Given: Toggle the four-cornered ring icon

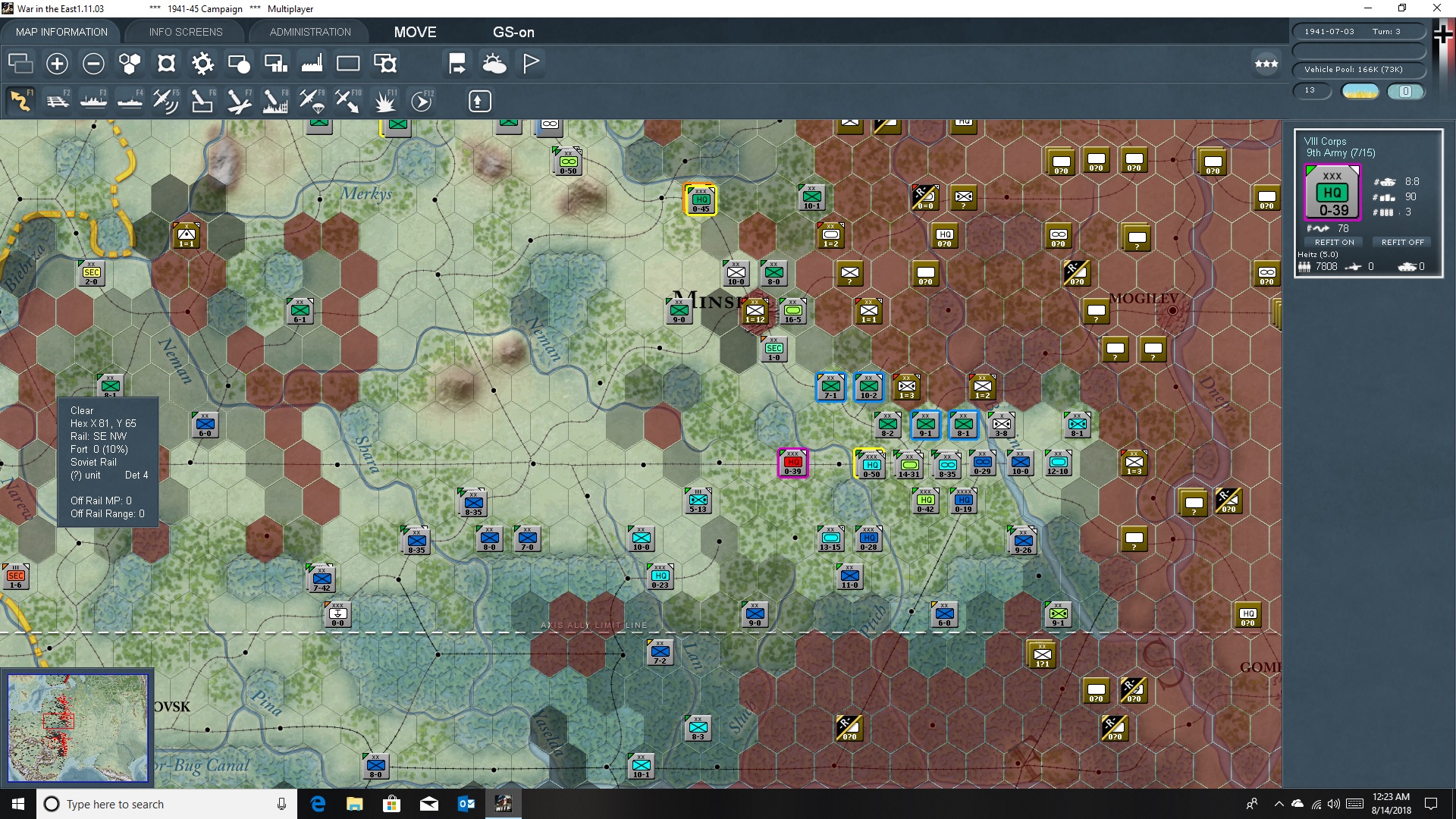Looking at the screenshot, I should [x=166, y=64].
